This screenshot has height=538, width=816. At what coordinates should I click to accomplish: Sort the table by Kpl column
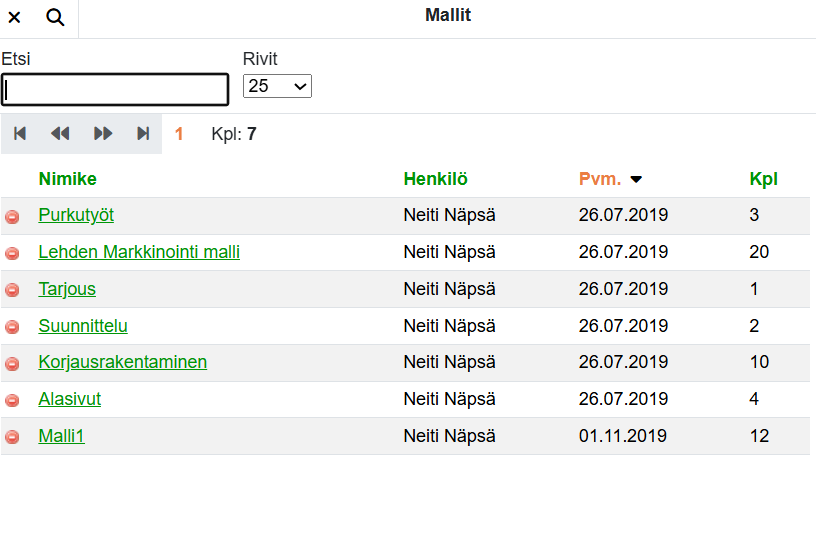[763, 179]
